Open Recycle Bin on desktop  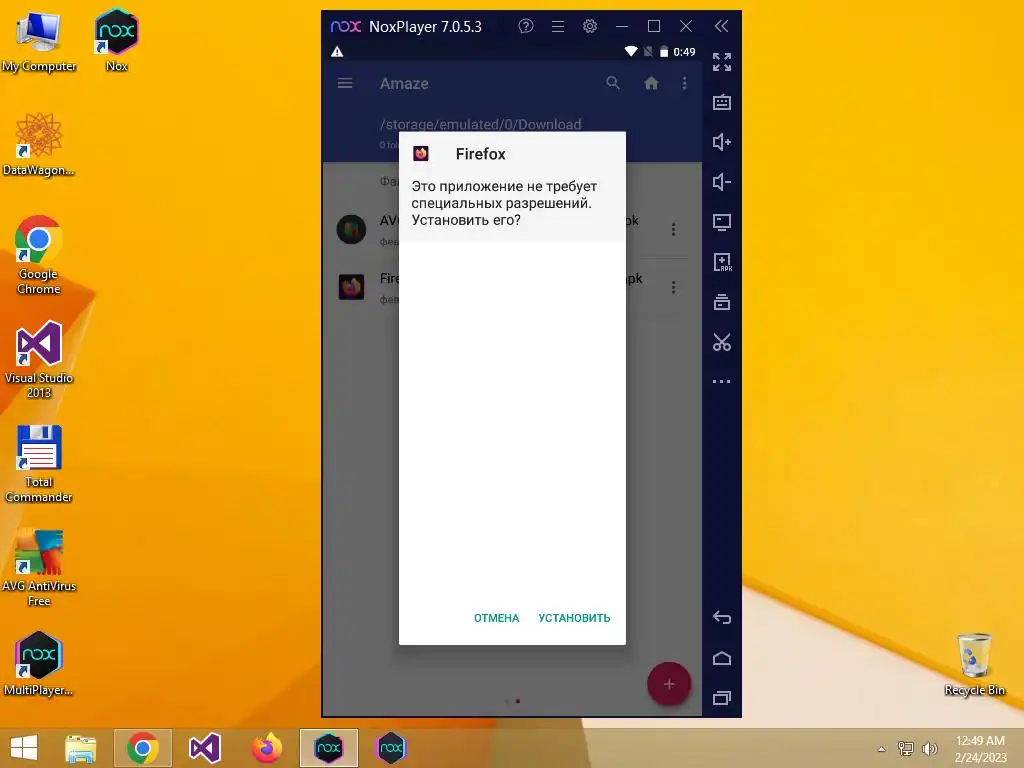[974, 665]
